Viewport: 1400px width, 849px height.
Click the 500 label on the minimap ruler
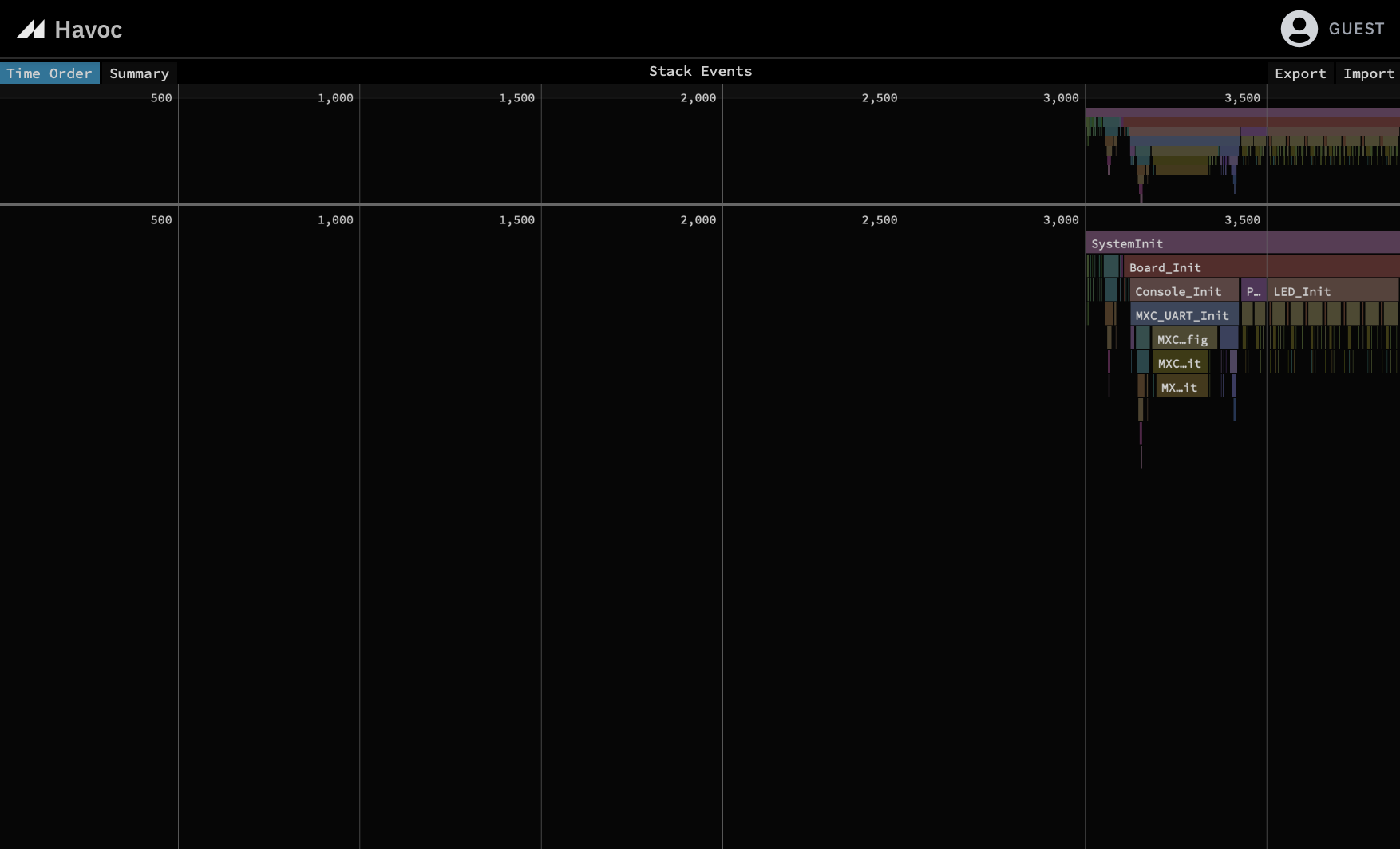163,97
